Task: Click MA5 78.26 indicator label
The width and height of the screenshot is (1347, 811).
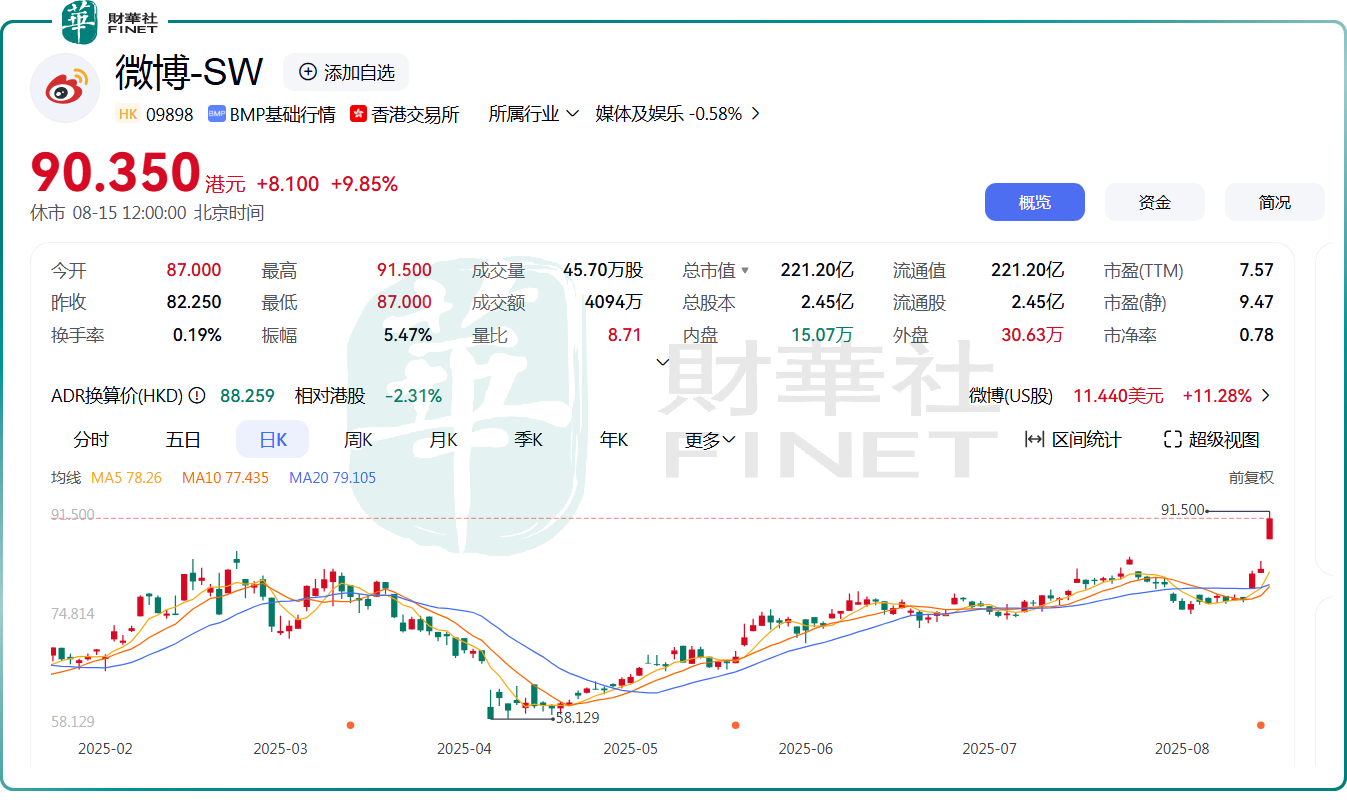Action: point(126,478)
